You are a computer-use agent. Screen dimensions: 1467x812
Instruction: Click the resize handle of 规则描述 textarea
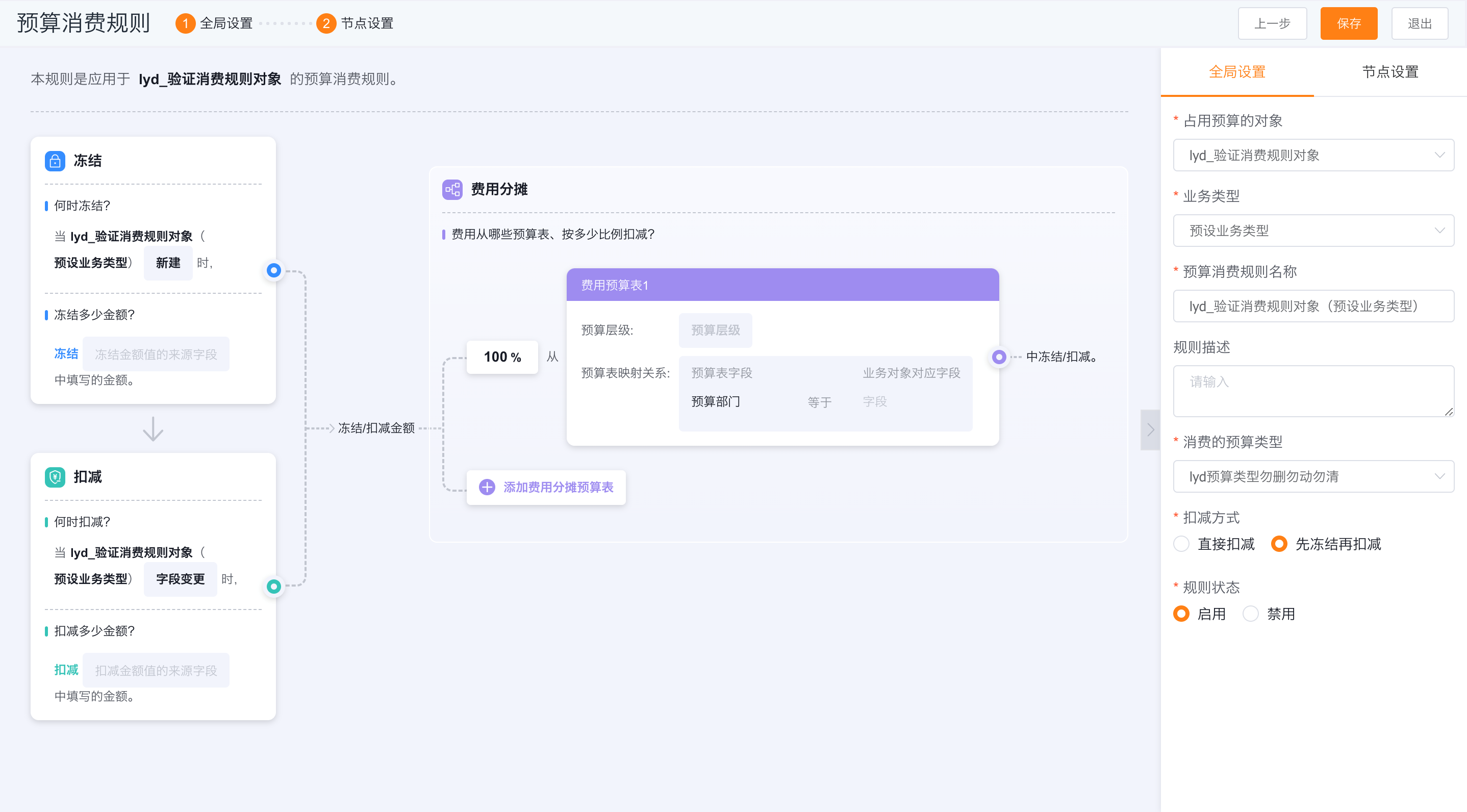point(1448,411)
